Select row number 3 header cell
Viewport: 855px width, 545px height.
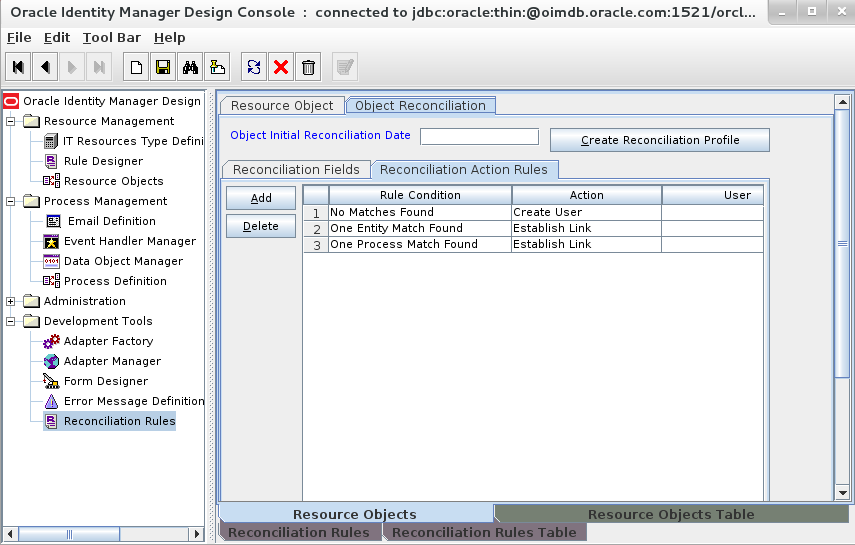316,244
